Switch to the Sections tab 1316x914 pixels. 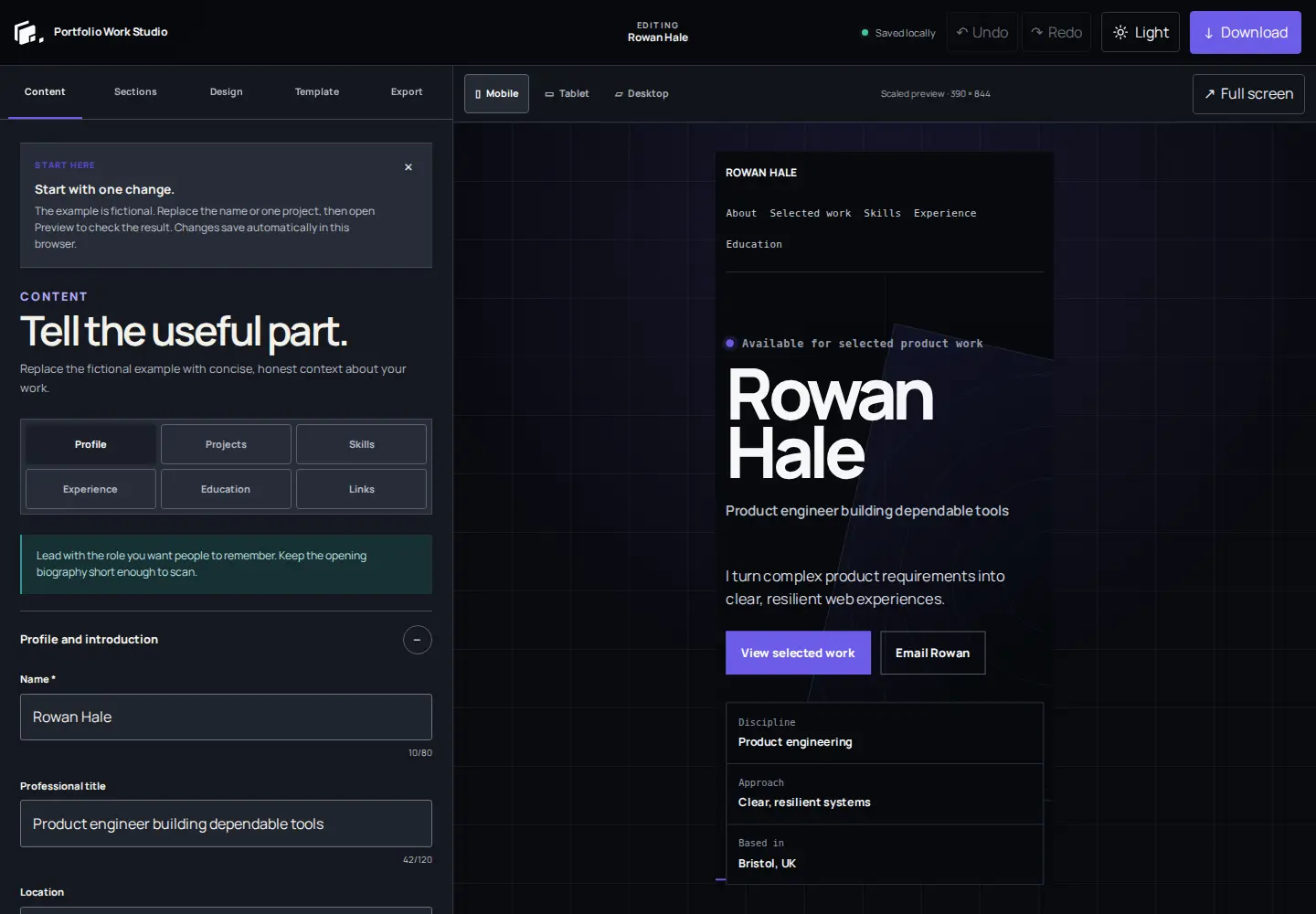[x=135, y=92]
